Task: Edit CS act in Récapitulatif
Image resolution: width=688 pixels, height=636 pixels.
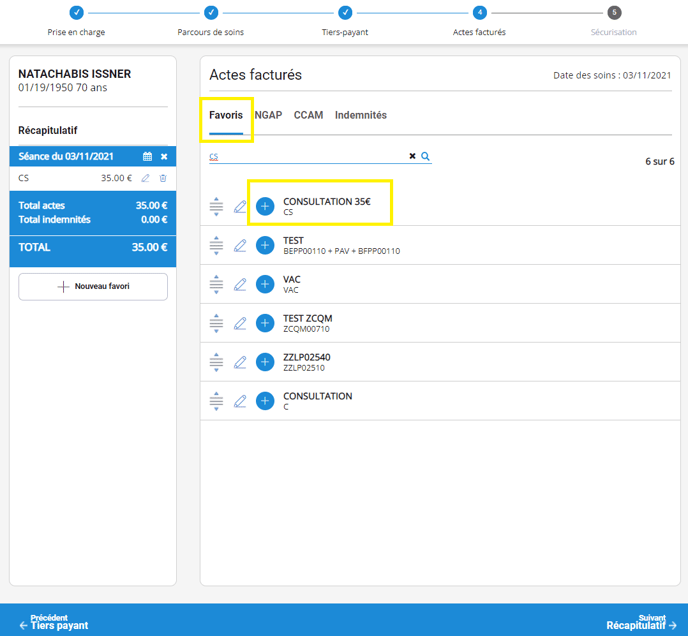Action: (146, 178)
